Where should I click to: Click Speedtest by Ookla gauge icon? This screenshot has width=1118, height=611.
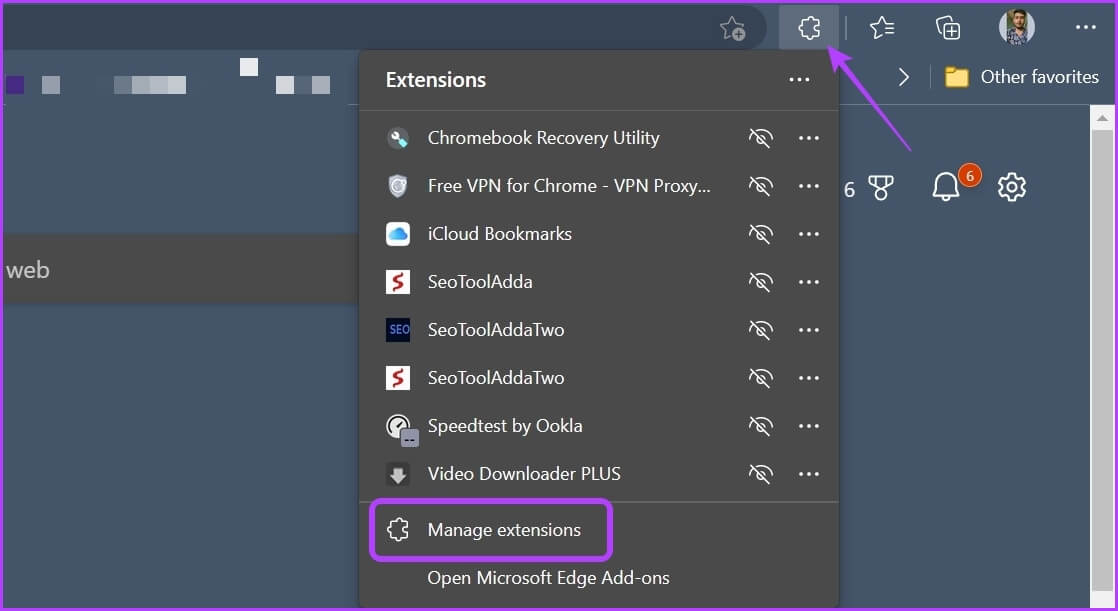(x=401, y=428)
